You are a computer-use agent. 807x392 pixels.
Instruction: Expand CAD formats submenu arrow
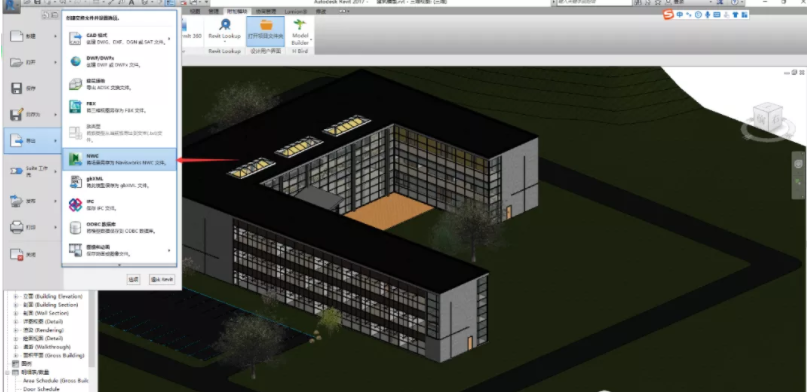pos(169,38)
